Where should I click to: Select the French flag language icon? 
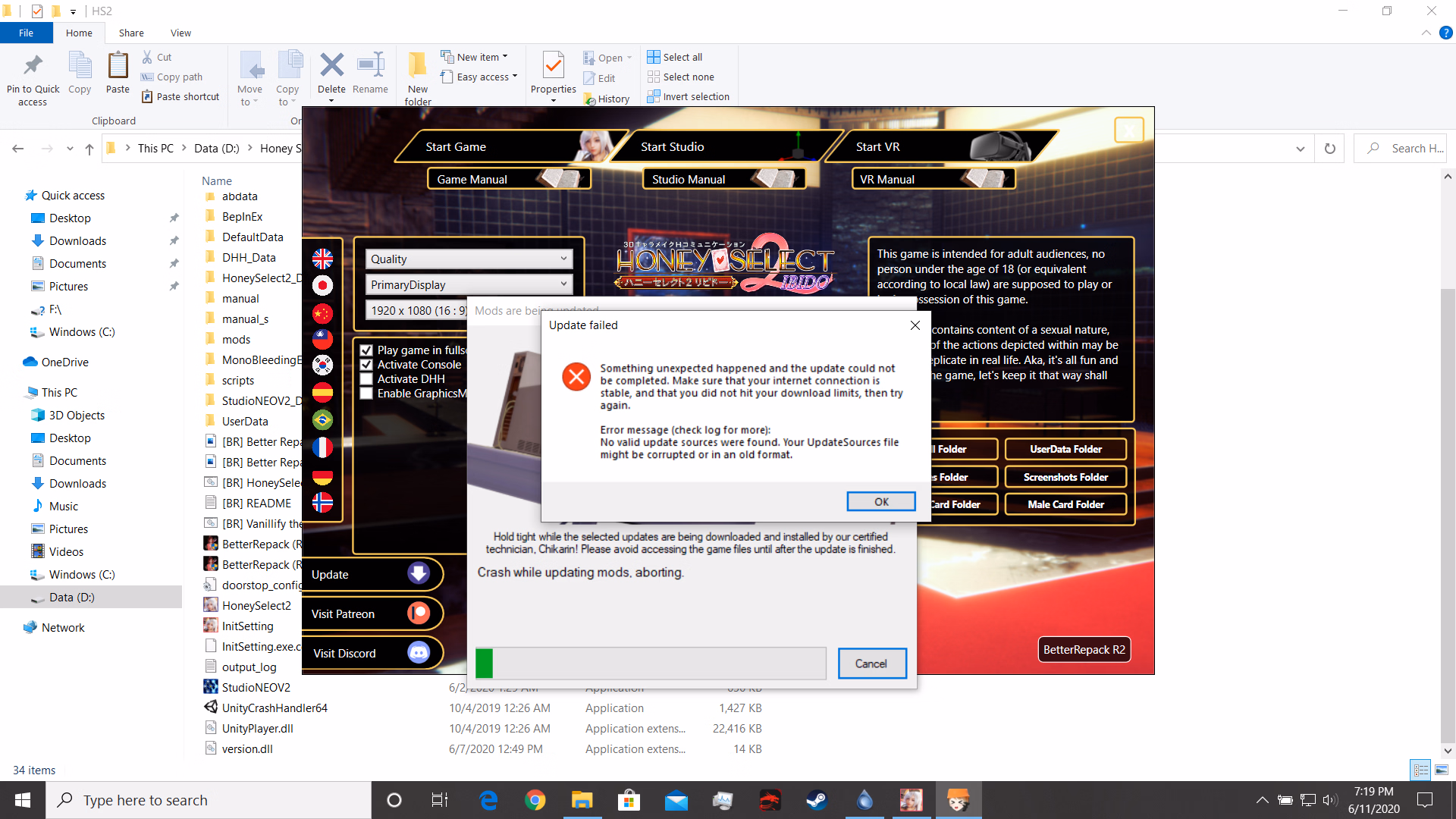tap(322, 447)
